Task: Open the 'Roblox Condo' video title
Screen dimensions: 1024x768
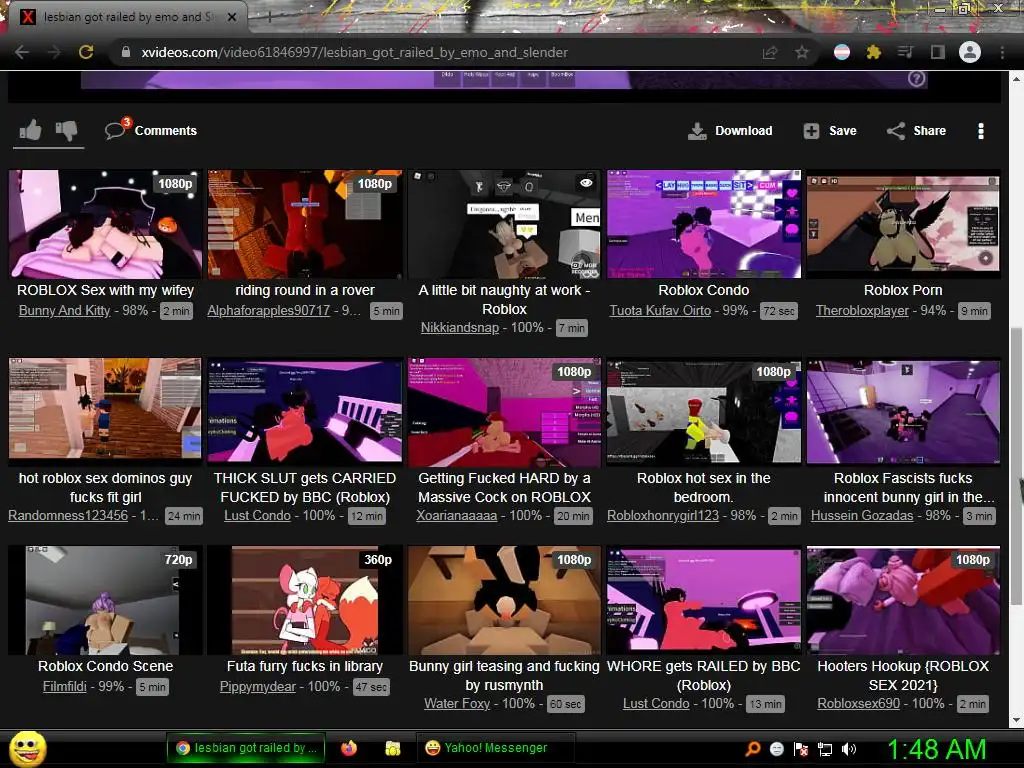Action: click(703, 290)
